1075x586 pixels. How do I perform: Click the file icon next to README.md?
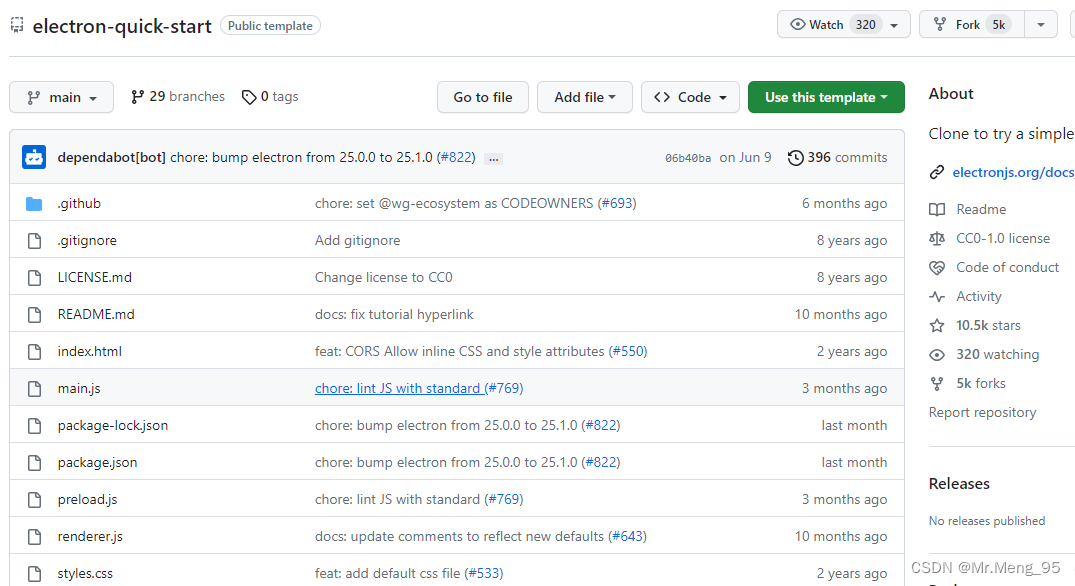pyautogui.click(x=34, y=315)
